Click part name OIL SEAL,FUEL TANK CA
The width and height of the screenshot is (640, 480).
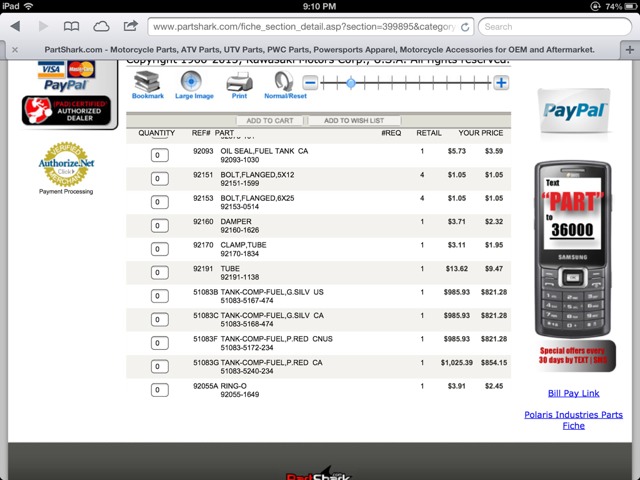click(x=264, y=151)
